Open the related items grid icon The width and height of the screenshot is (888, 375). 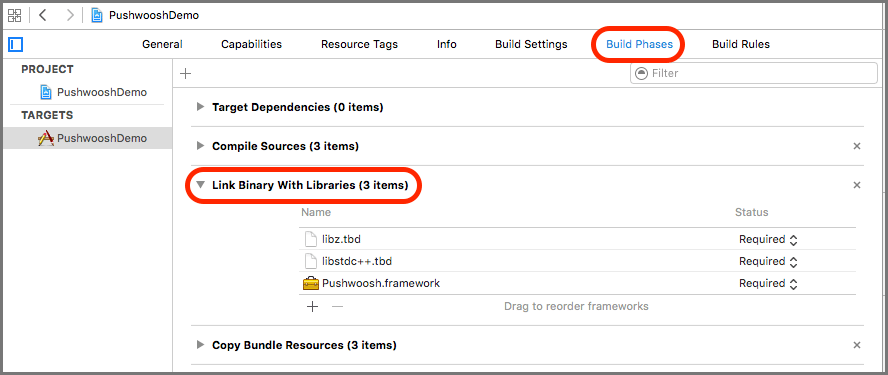14,15
